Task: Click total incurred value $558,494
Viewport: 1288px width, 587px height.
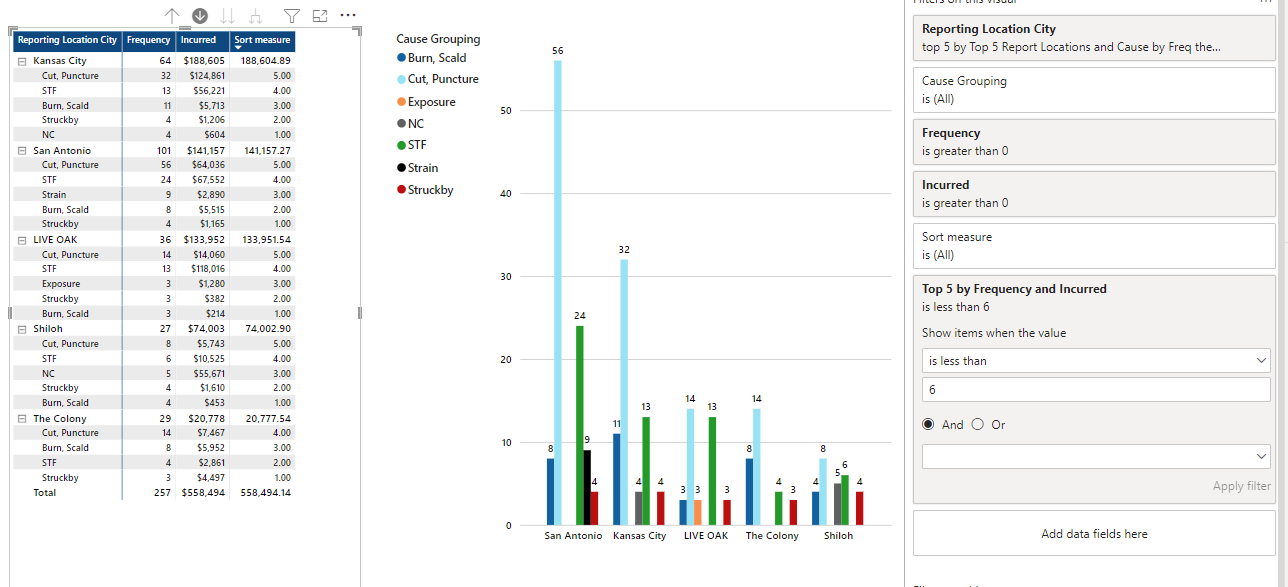Action: [203, 493]
